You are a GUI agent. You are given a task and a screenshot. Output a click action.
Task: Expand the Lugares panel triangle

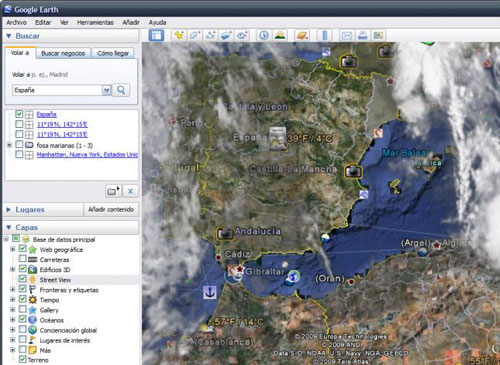9,210
